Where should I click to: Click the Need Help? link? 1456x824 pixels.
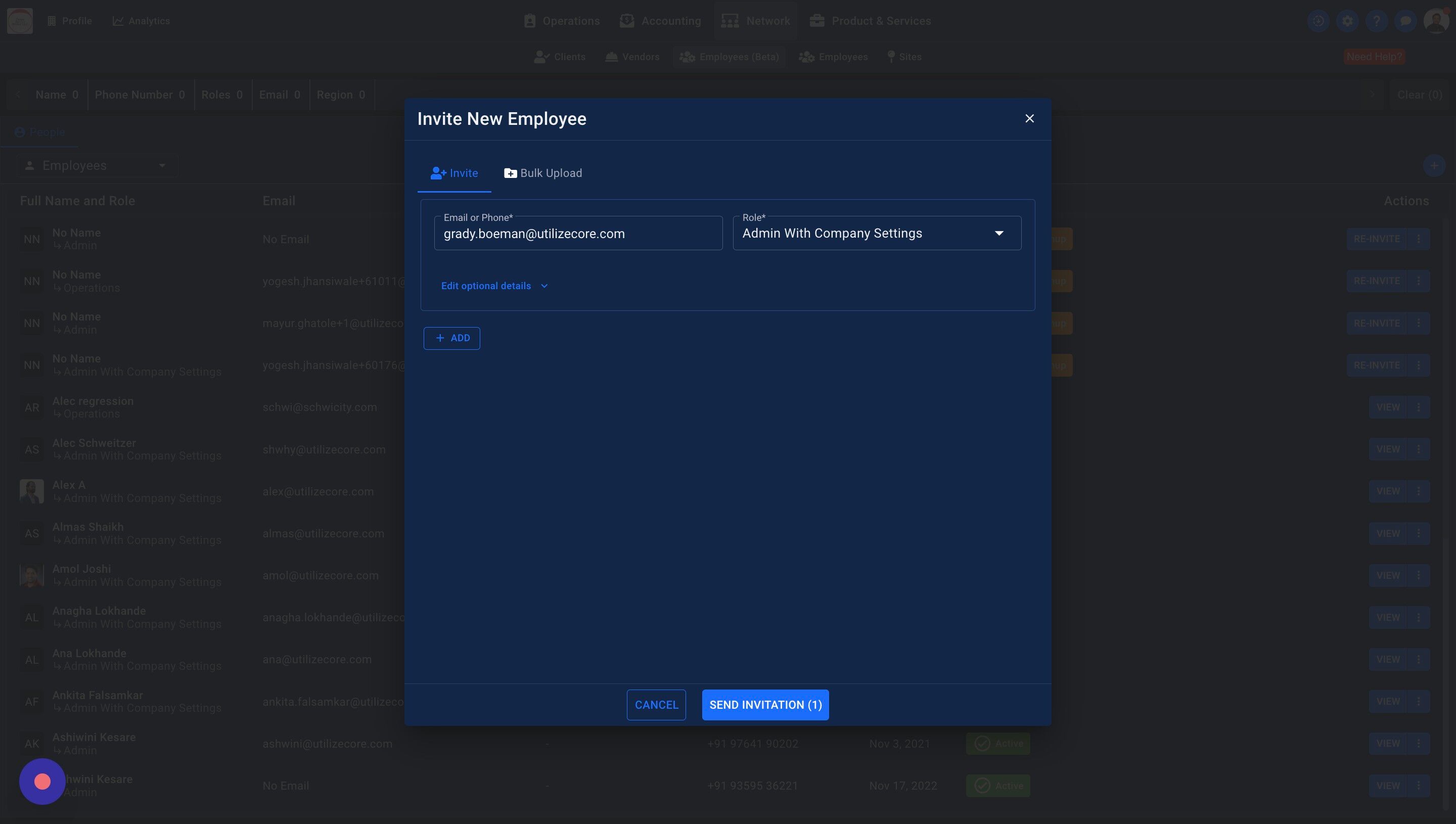tap(1374, 57)
